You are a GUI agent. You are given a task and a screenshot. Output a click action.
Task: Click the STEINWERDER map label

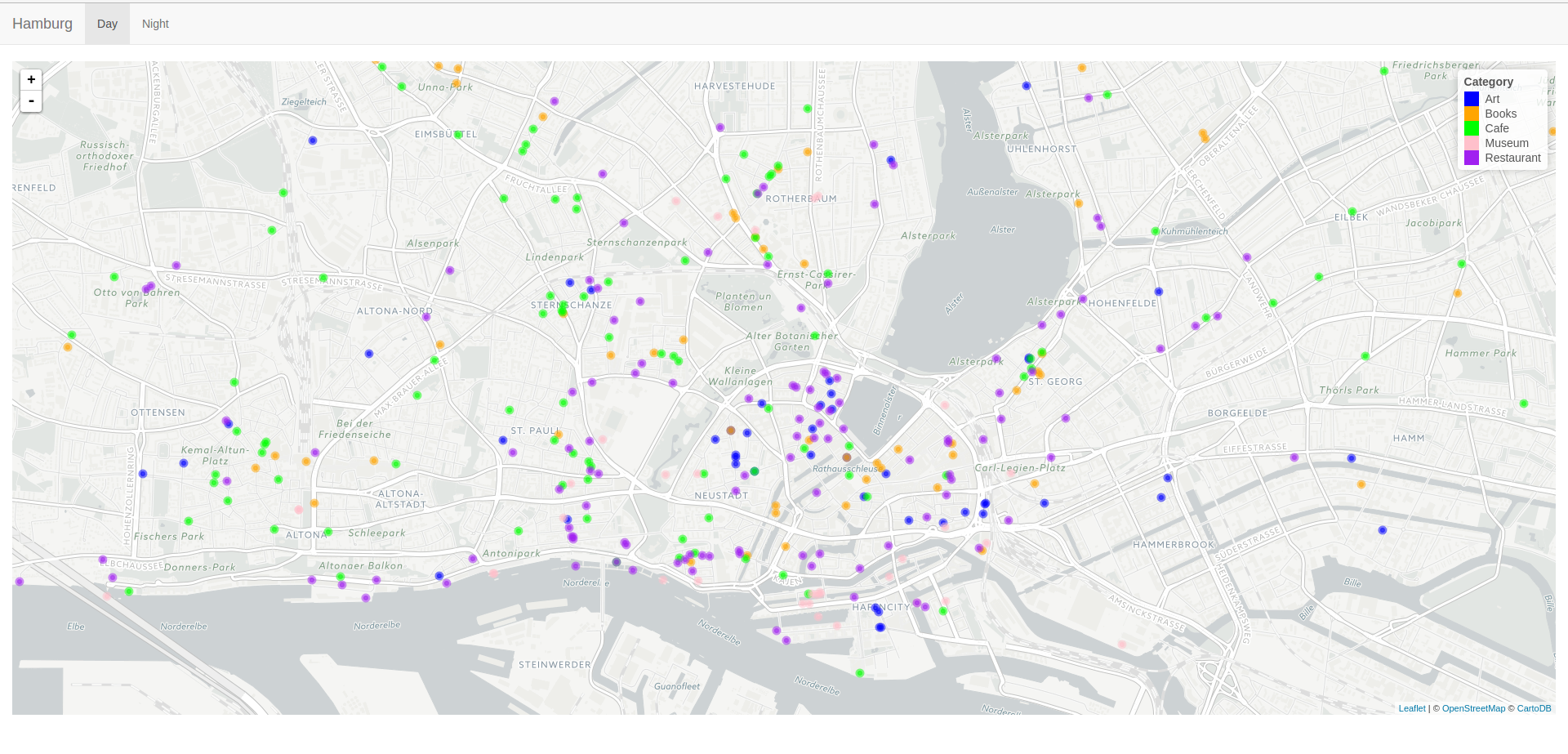pos(555,665)
